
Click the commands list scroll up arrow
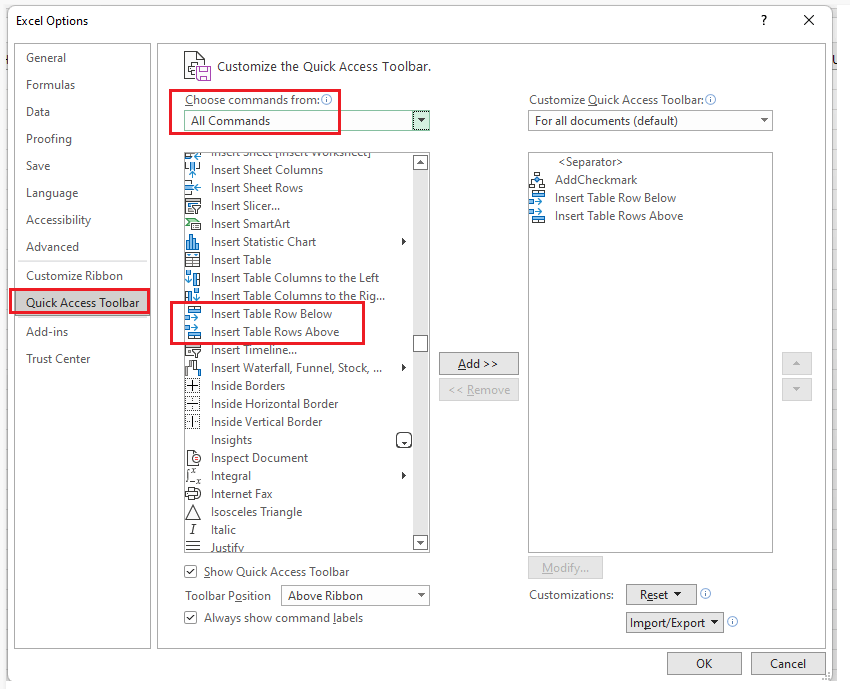(421, 162)
